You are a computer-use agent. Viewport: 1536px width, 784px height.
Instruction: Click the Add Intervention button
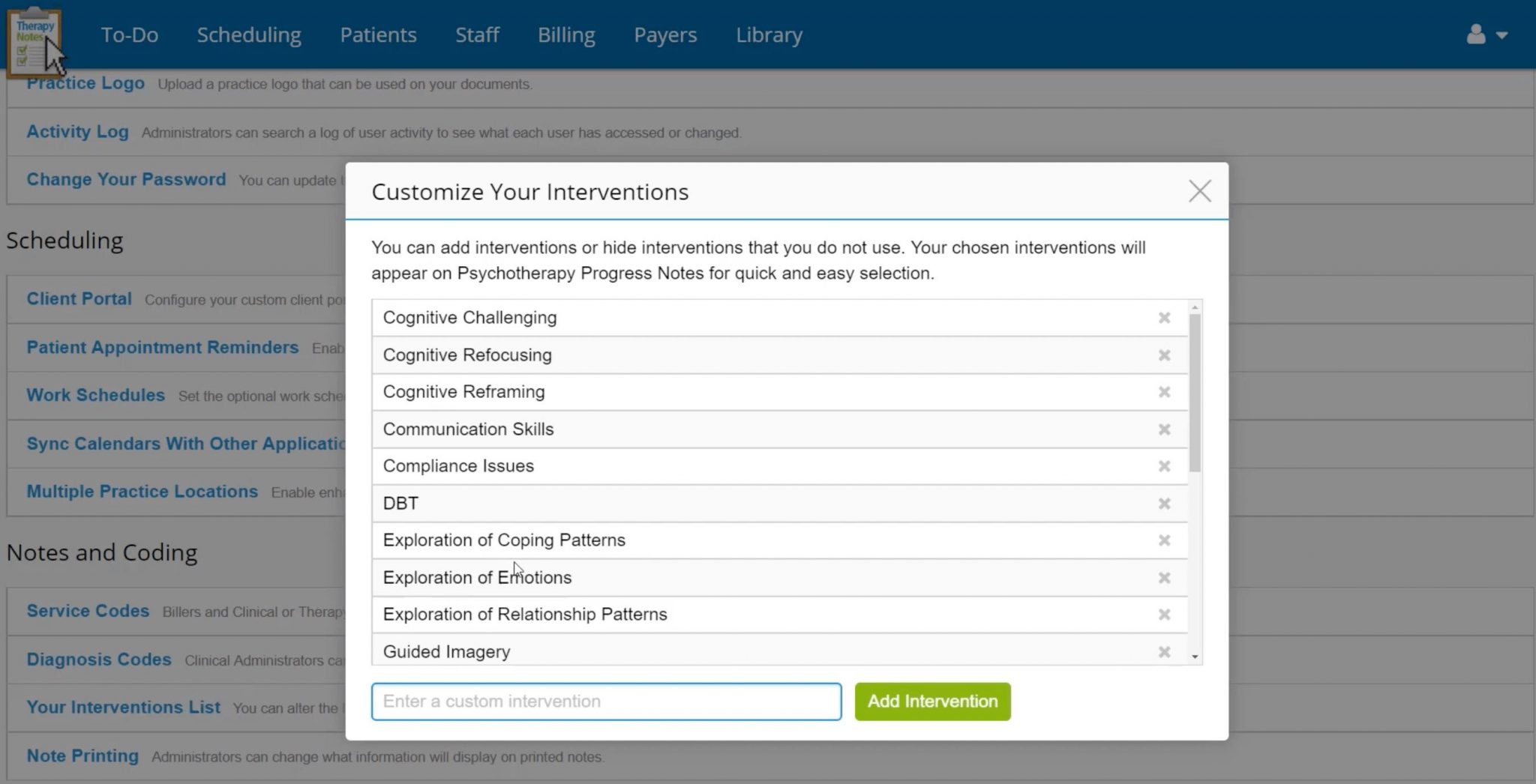point(932,702)
